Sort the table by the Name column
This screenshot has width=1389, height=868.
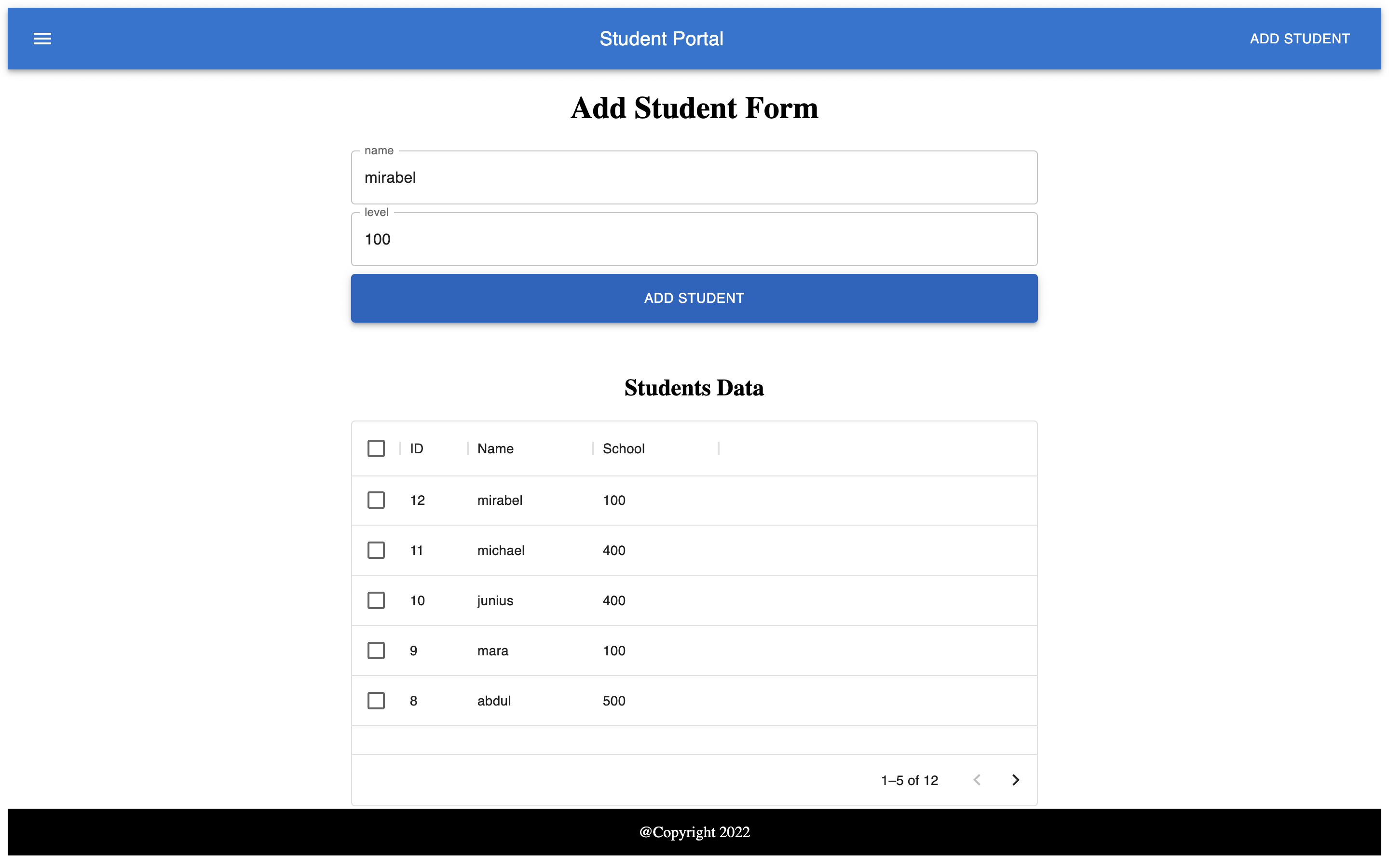point(494,448)
